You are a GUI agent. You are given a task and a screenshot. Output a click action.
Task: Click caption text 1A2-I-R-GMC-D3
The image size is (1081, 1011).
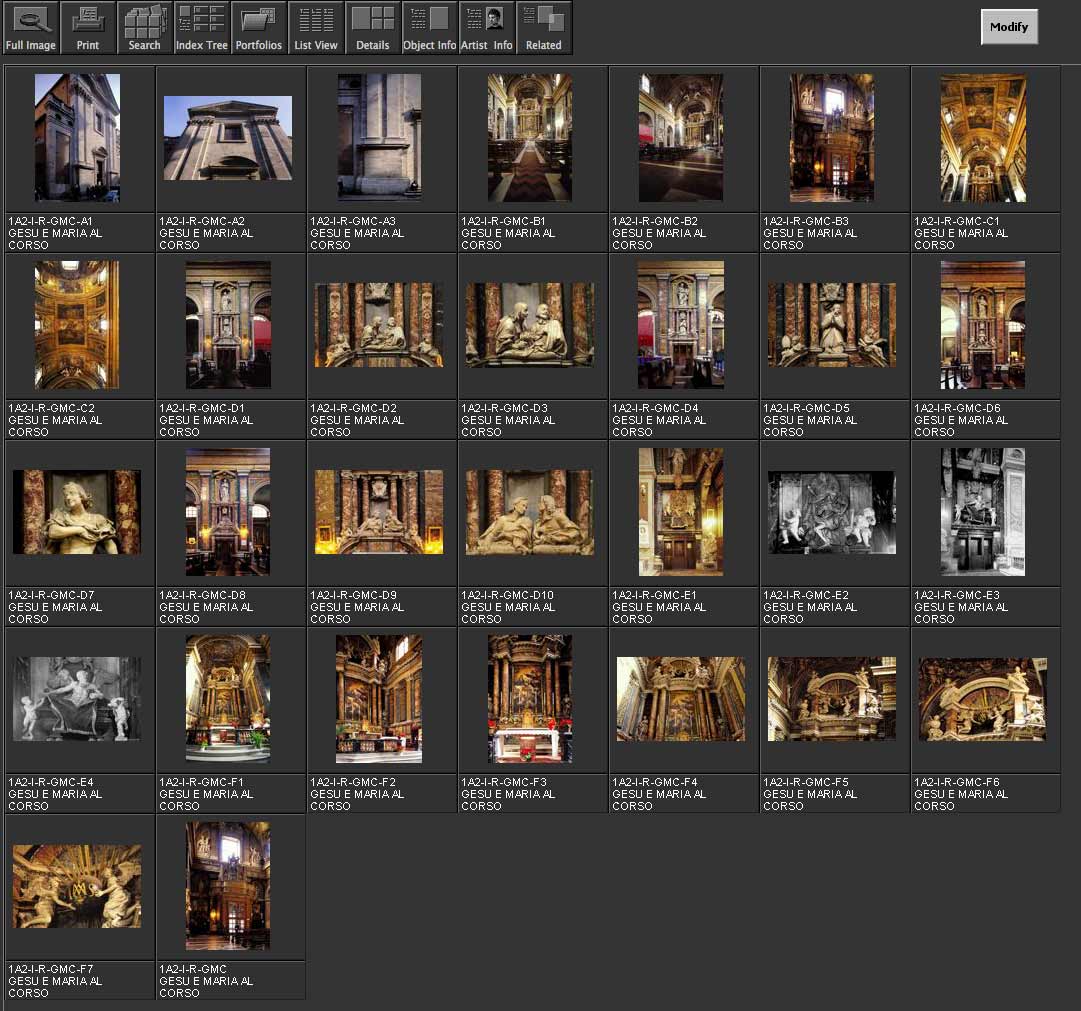point(505,408)
